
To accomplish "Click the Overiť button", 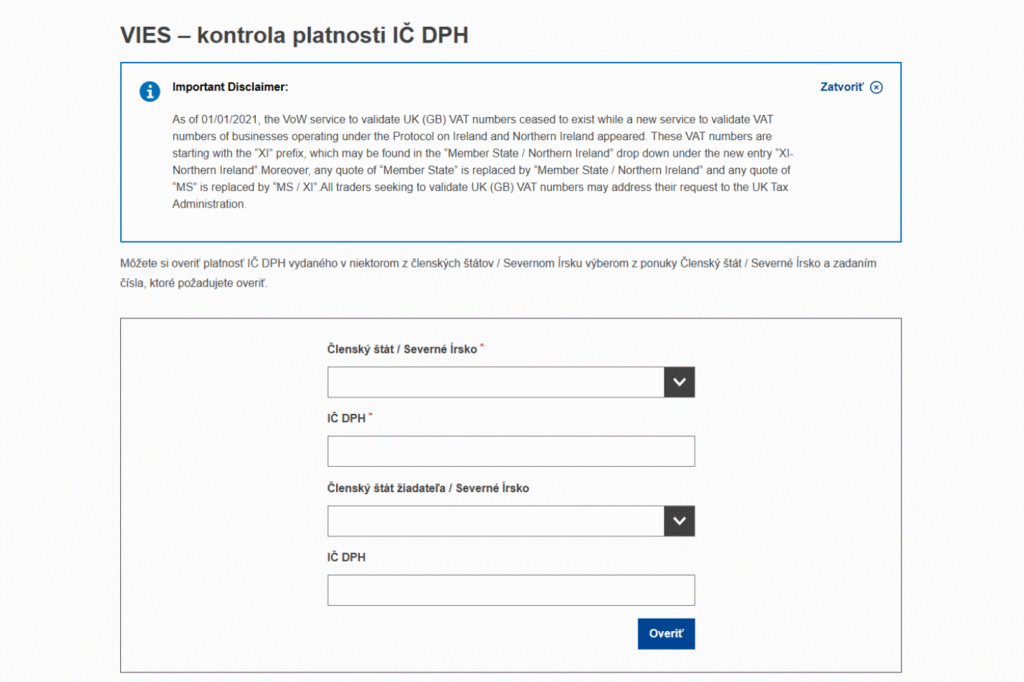I will [666, 633].
